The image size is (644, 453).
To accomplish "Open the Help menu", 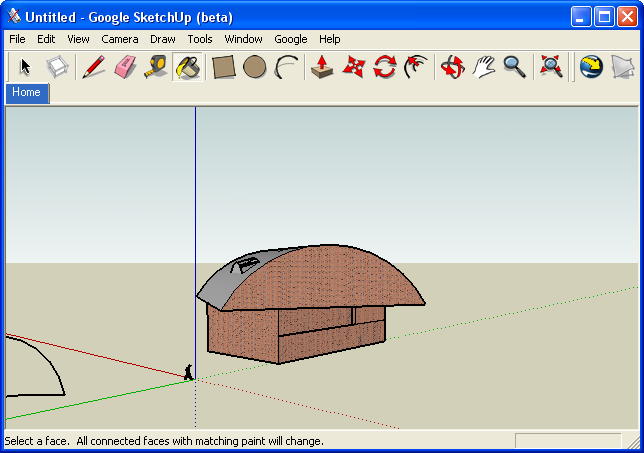I will coord(329,39).
